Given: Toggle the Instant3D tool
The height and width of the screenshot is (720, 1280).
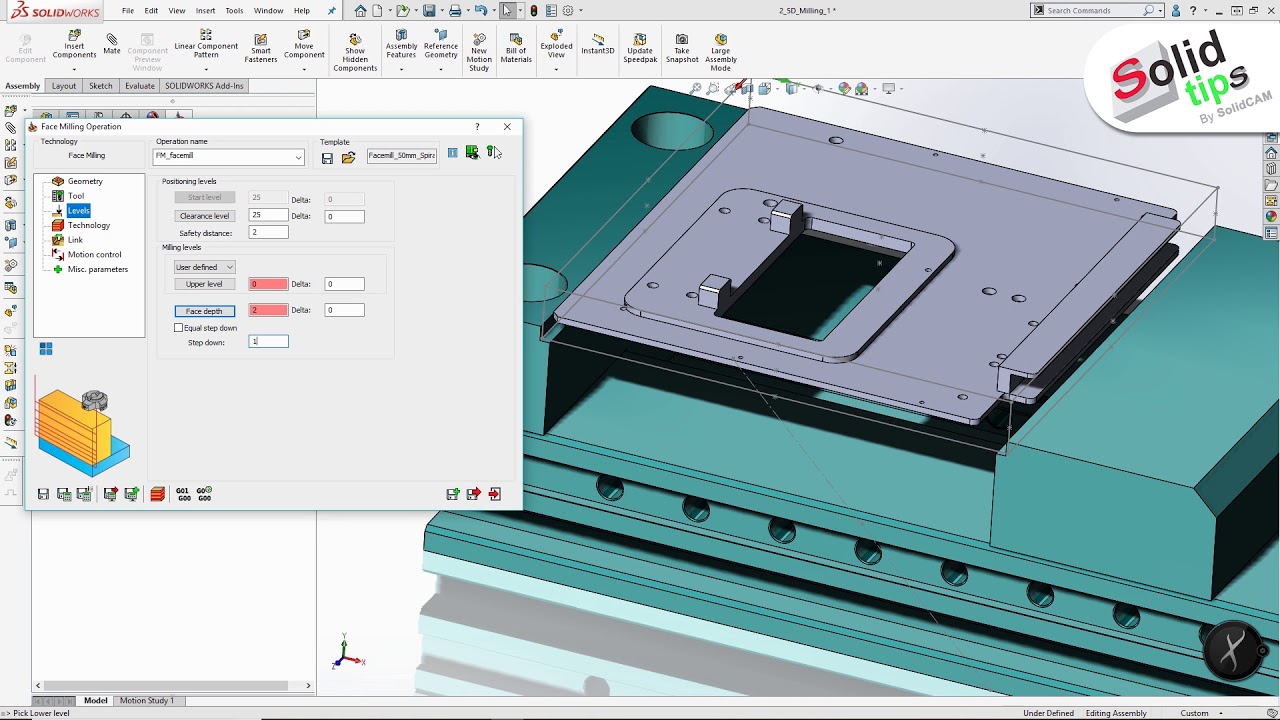Looking at the screenshot, I should pyautogui.click(x=598, y=44).
